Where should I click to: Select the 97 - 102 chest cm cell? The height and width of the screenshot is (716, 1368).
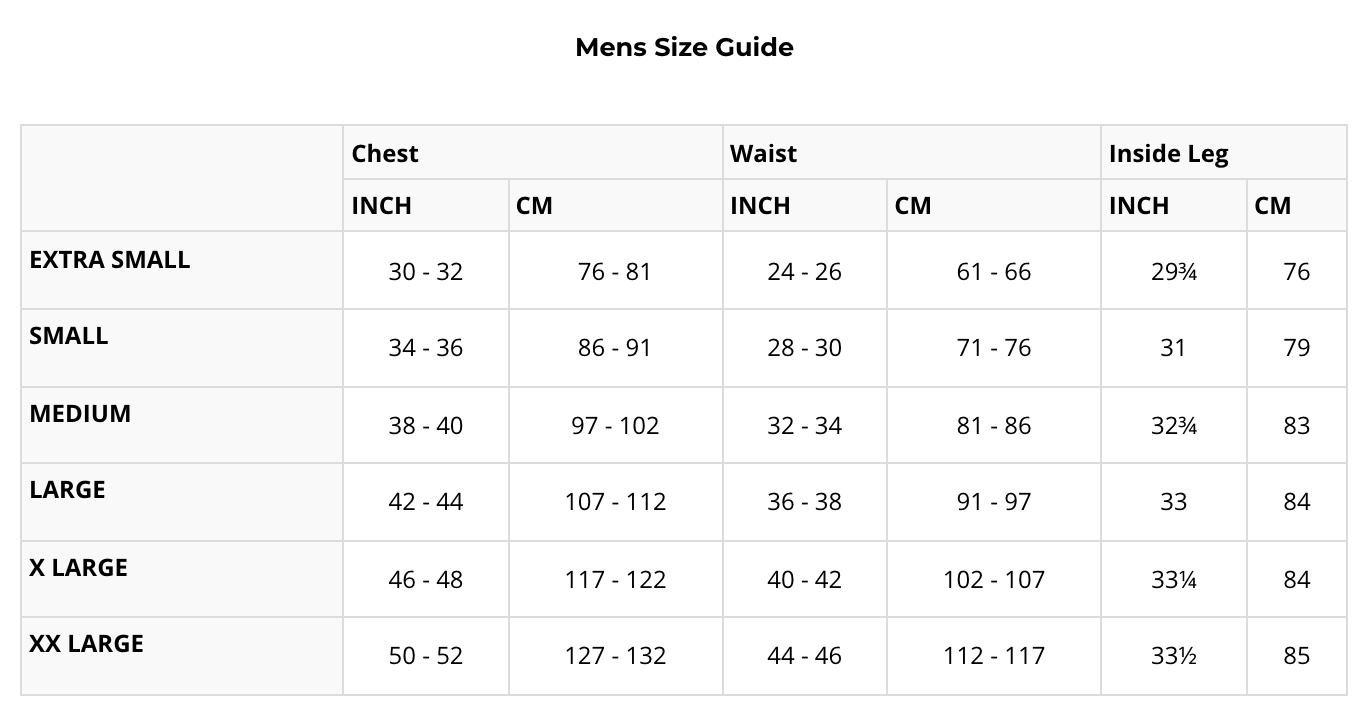615,425
